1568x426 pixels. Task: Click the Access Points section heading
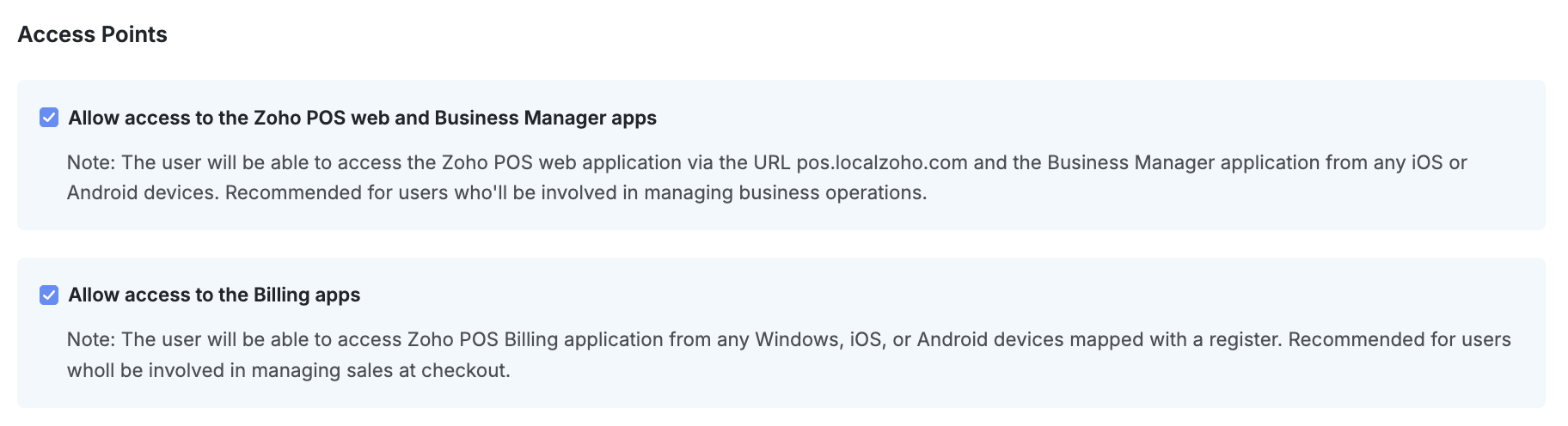pyautogui.click(x=92, y=34)
